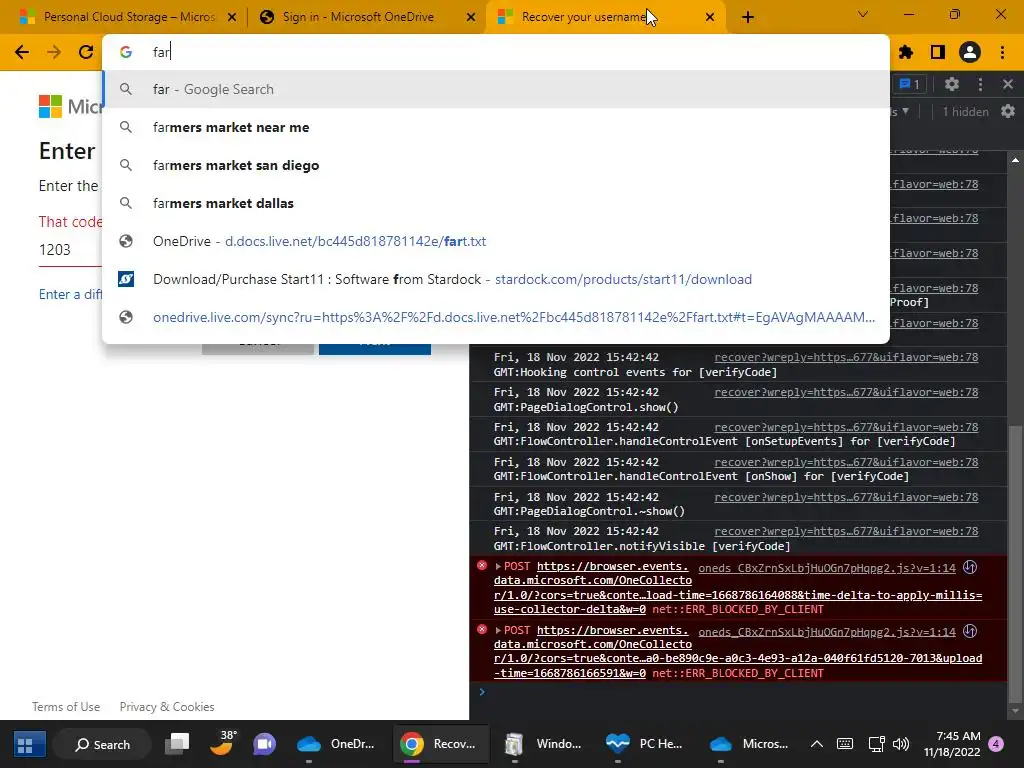Expand the second POST error disclosure triangle
This screenshot has width=1024, height=768.
(498, 631)
